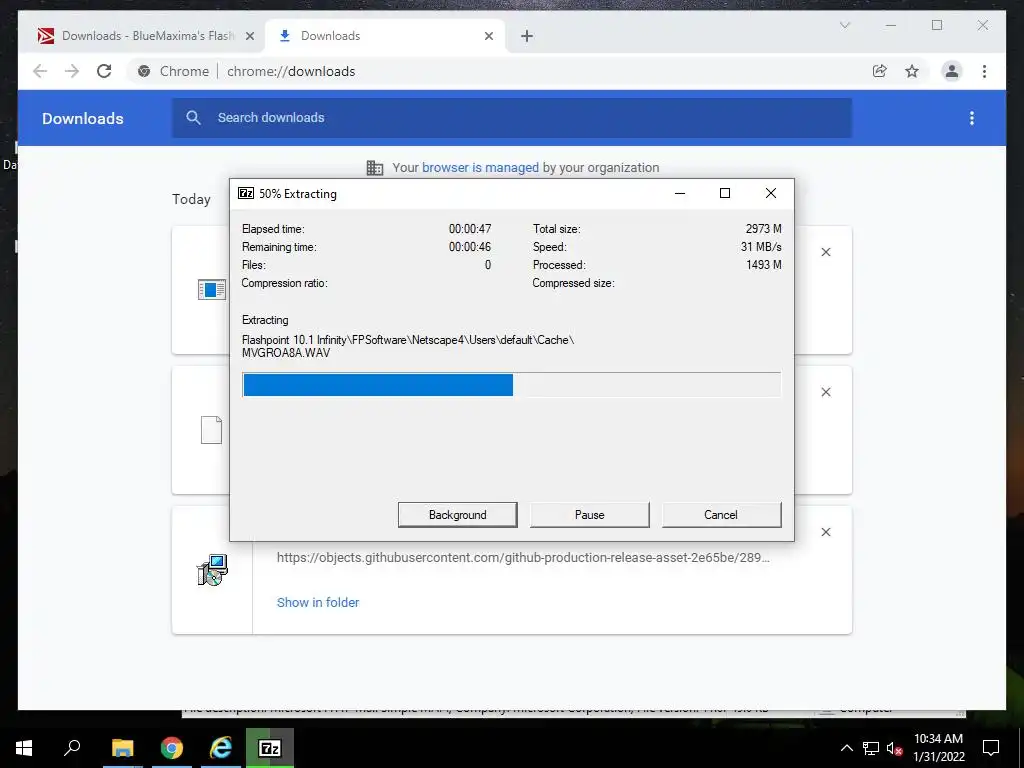
Task: Close the chrome Downloads tab
Action: (488, 37)
